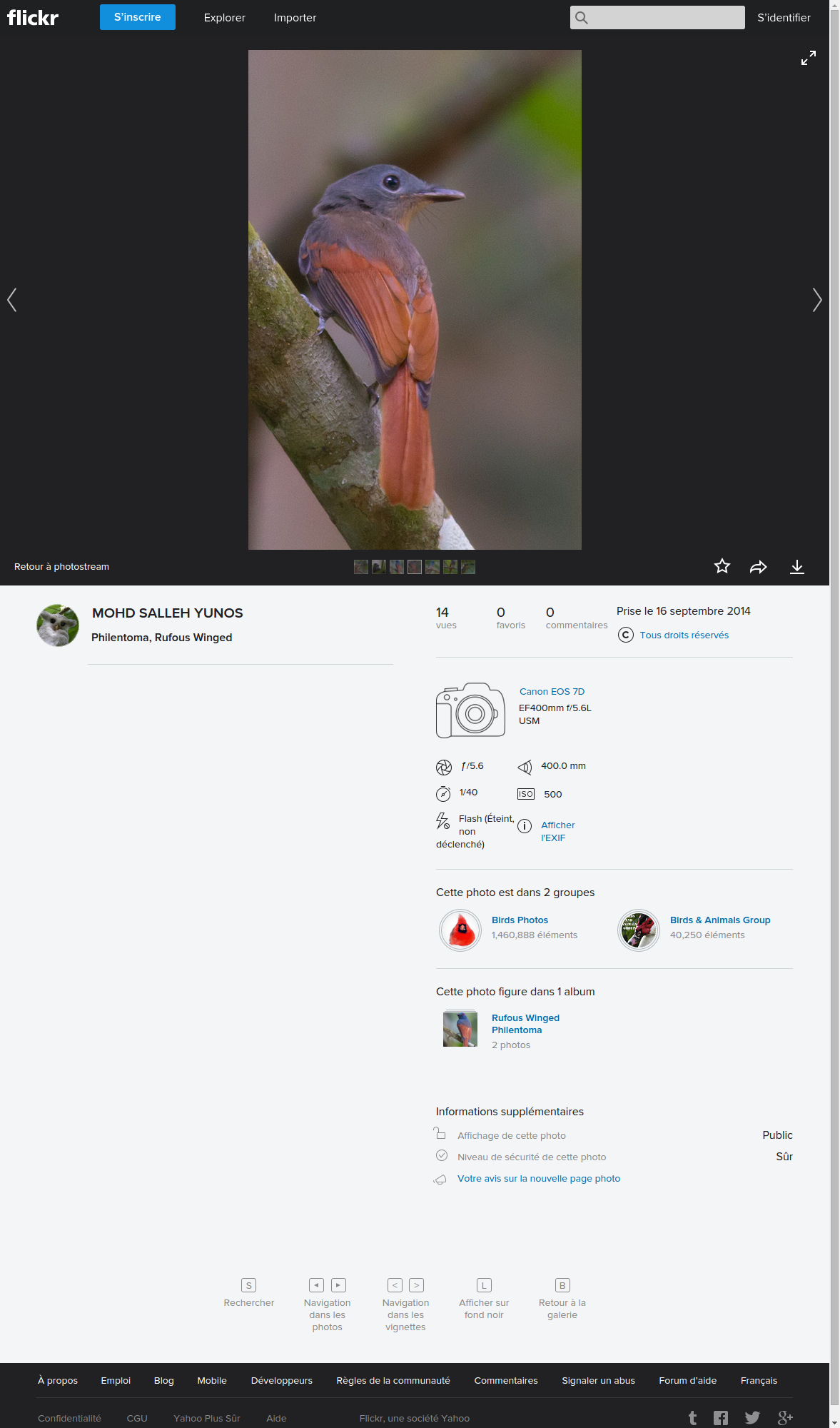This screenshot has height=1428, width=840.
Task: Open the Explorer menu item
Action: click(224, 18)
